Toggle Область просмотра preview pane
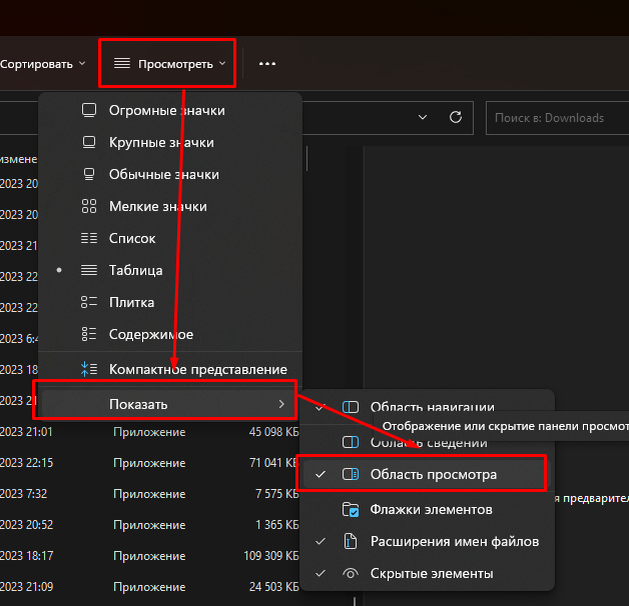Image resolution: width=629 pixels, height=606 pixels. (428, 474)
